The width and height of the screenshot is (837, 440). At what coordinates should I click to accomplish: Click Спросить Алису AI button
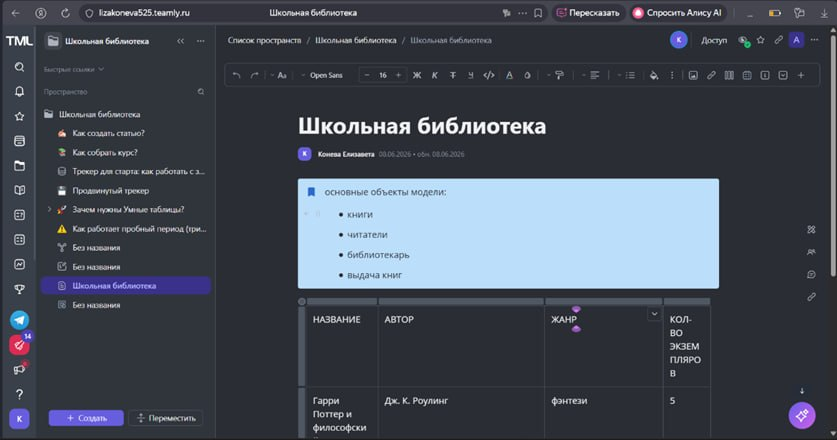(x=677, y=13)
